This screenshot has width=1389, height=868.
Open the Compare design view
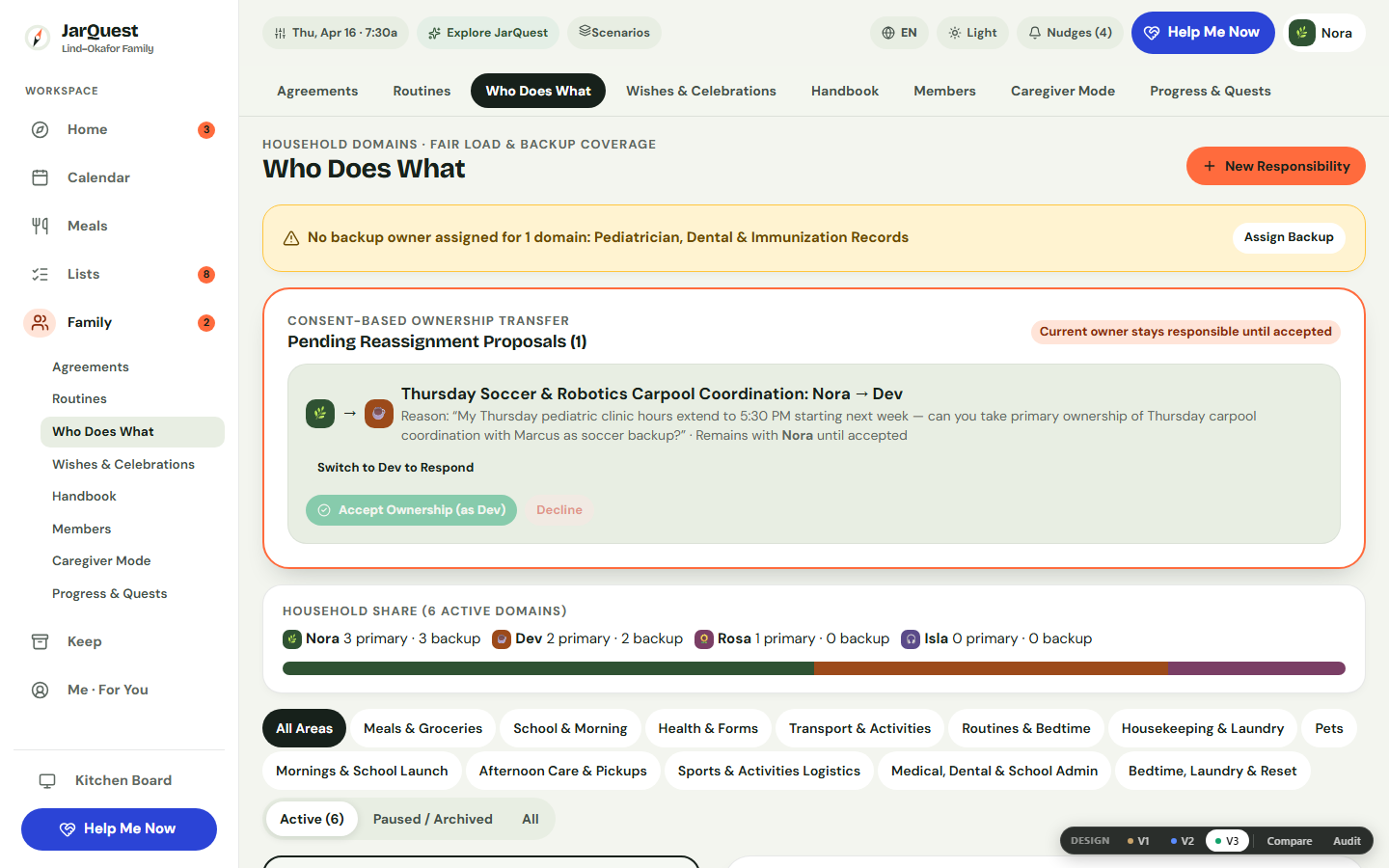(x=1289, y=841)
